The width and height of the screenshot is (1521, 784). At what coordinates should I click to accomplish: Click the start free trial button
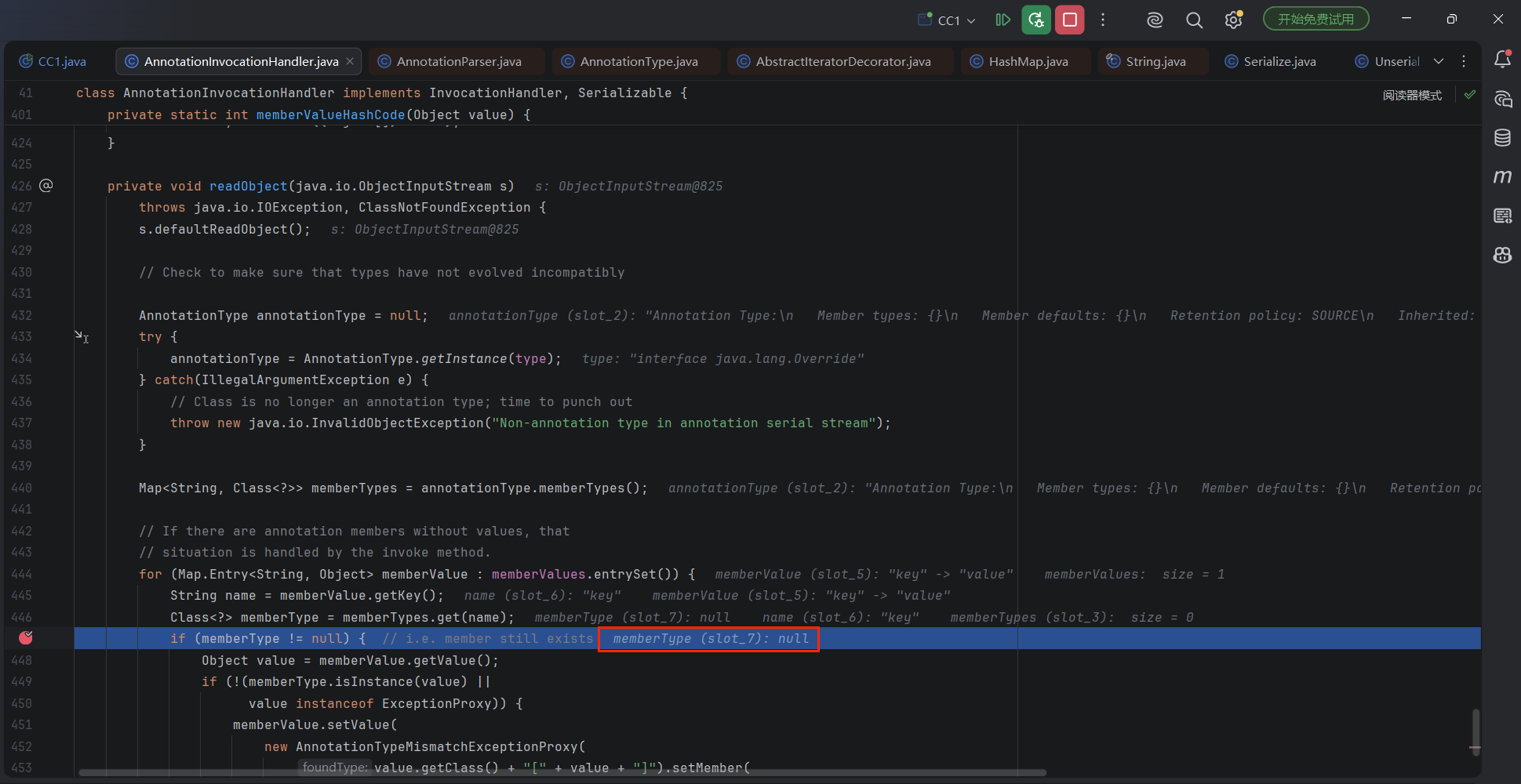(1315, 19)
